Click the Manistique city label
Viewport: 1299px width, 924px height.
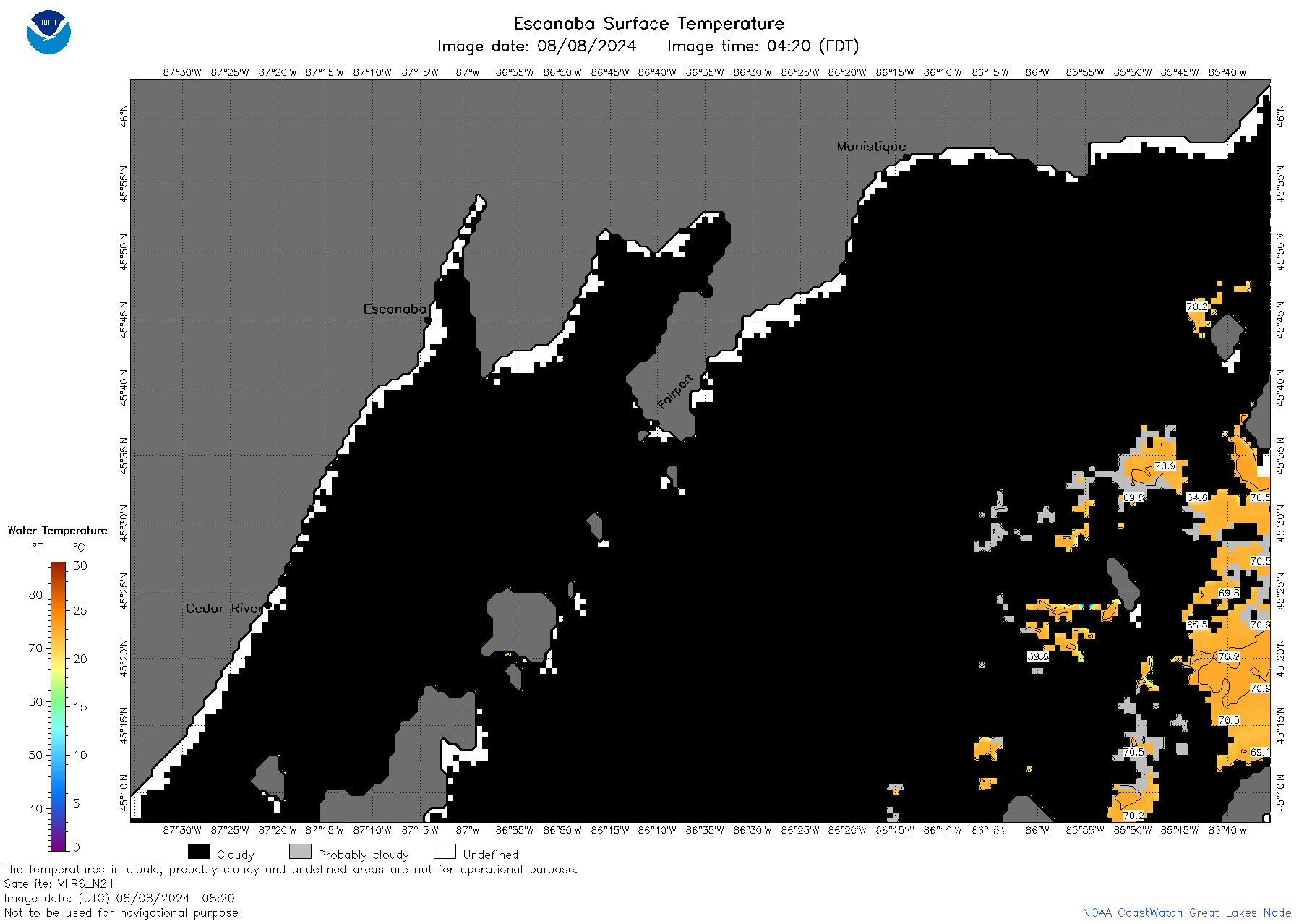click(x=871, y=146)
